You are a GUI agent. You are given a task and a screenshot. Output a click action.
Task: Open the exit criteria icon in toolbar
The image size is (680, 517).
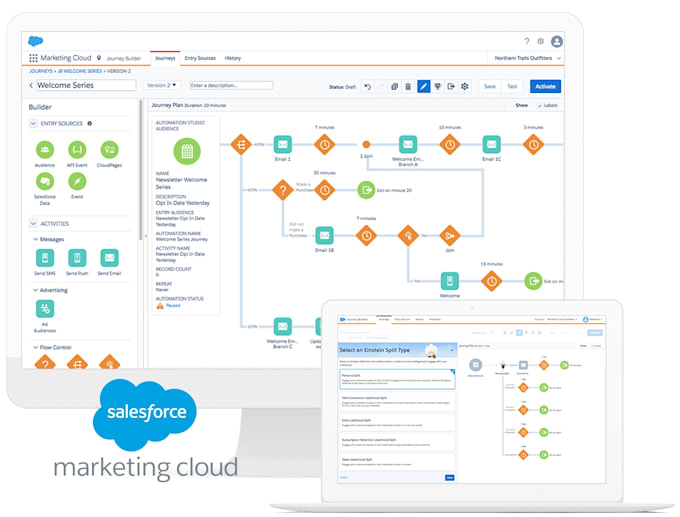[x=451, y=87]
